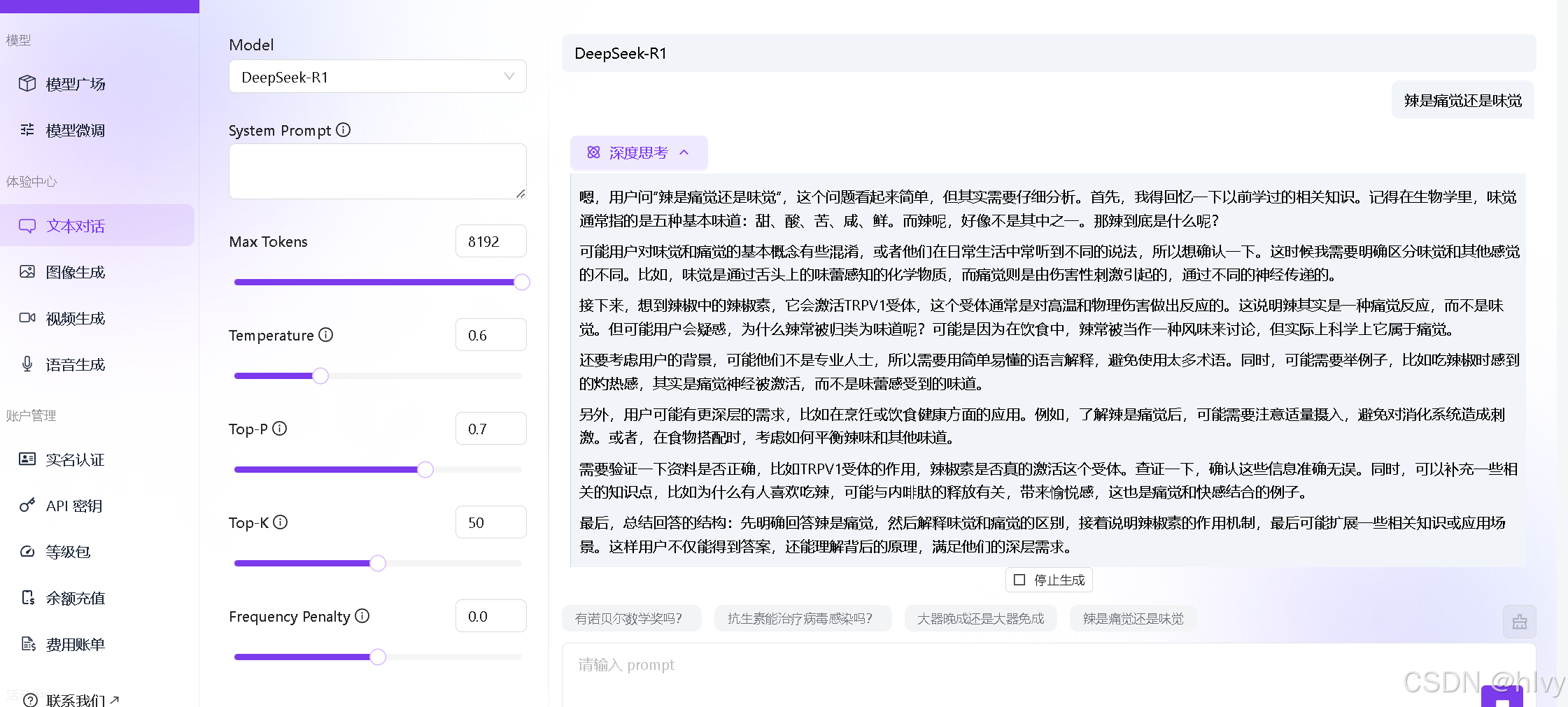The image size is (1568, 707).
Task: Open 等级包 page
Action: coord(68,552)
